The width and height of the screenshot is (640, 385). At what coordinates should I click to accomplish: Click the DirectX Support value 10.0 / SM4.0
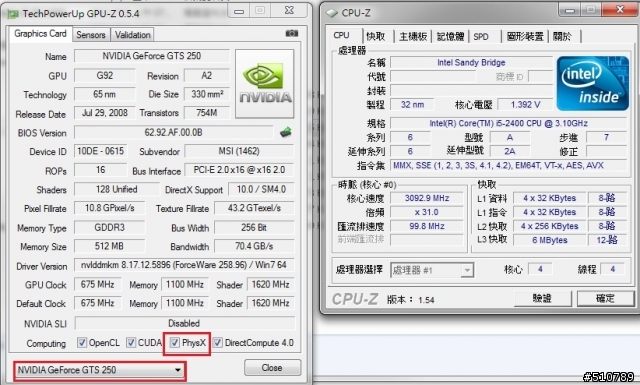point(261,189)
